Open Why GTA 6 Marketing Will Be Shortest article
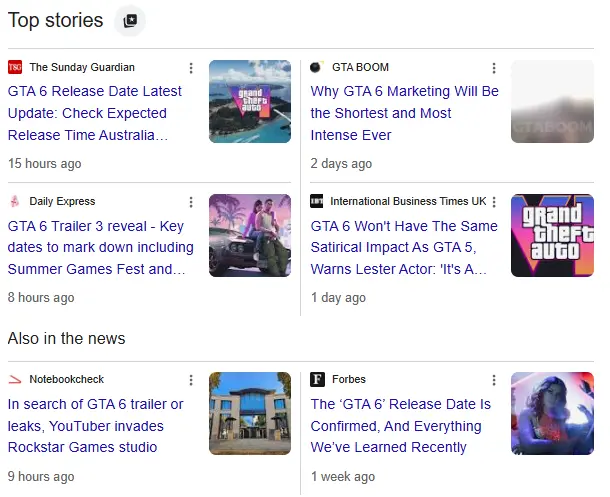Viewport: 610px width, 497px height. tap(405, 113)
